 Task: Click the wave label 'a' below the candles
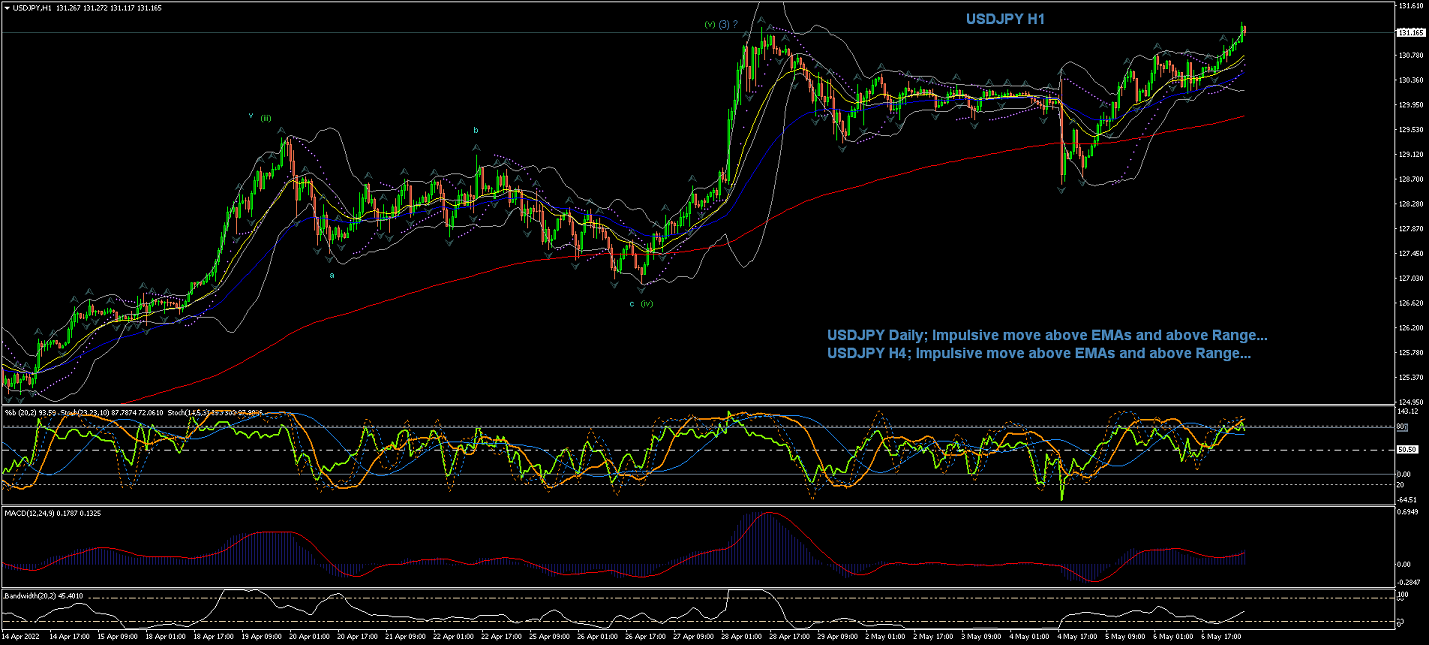click(x=331, y=275)
